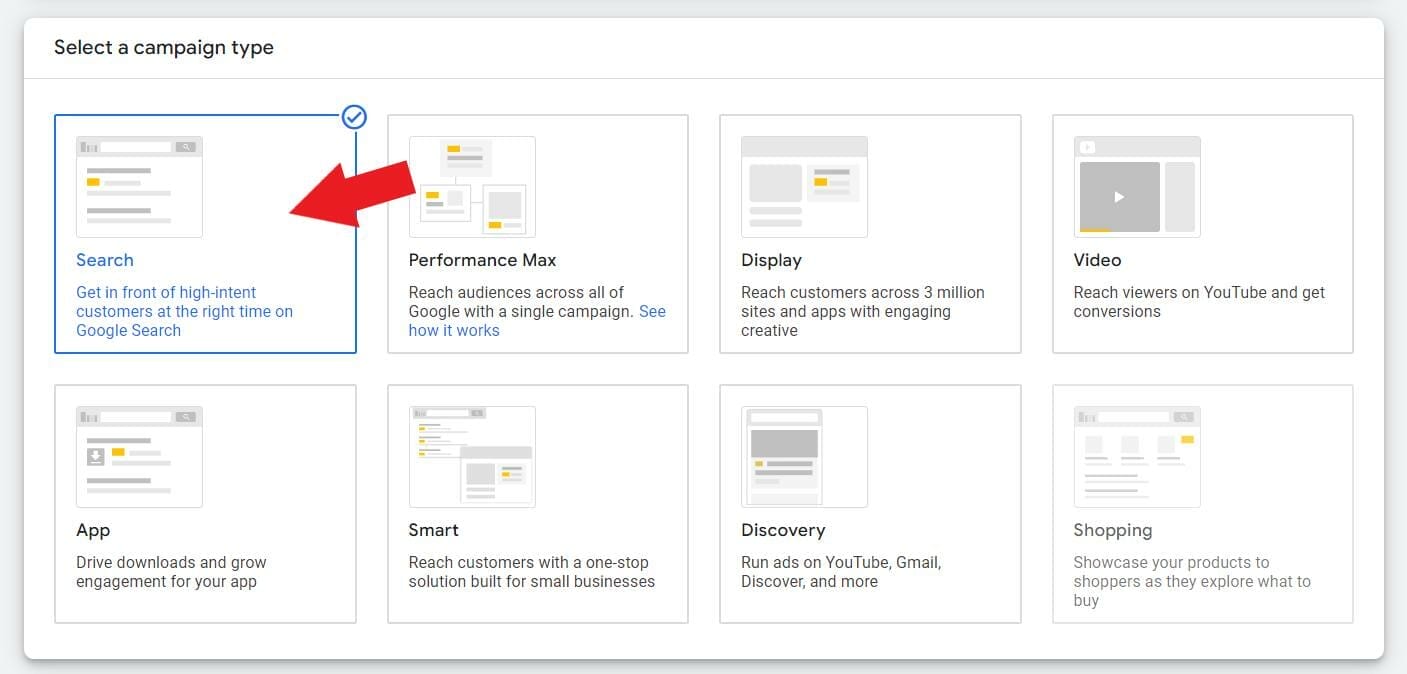
Task: Click the Smart campaign illustration icon
Action: click(x=472, y=457)
